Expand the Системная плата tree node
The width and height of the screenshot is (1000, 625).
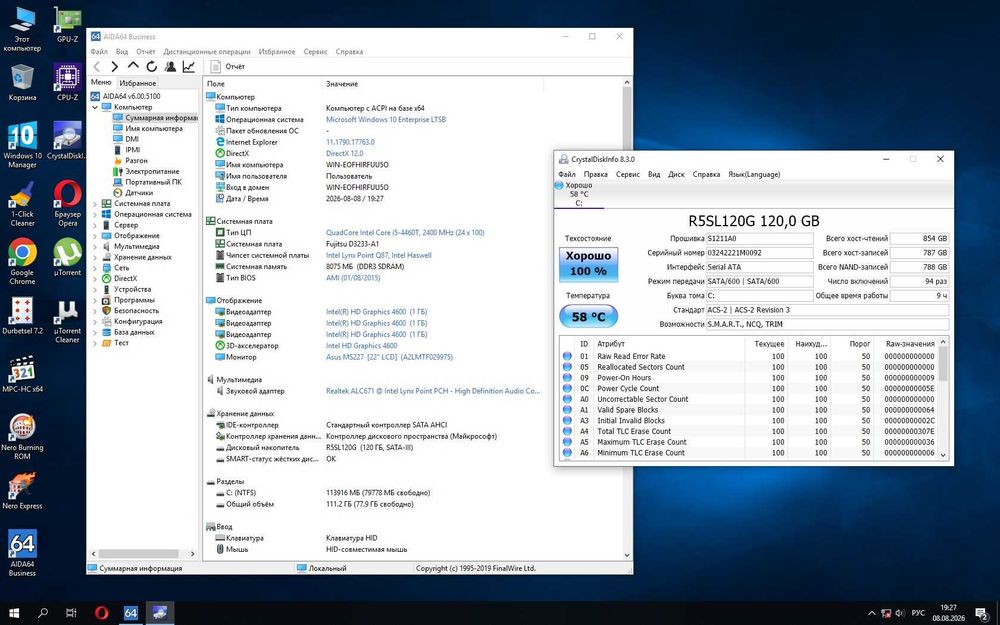tap(95, 203)
